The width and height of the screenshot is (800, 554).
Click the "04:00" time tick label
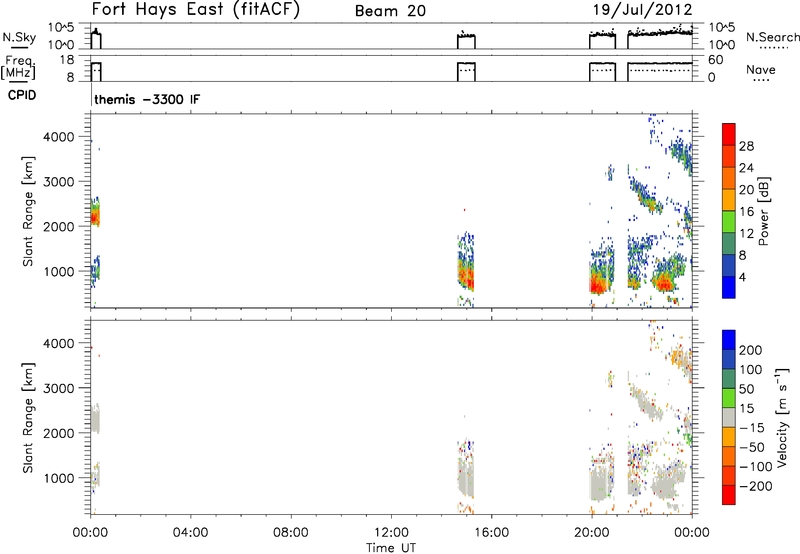190,533
